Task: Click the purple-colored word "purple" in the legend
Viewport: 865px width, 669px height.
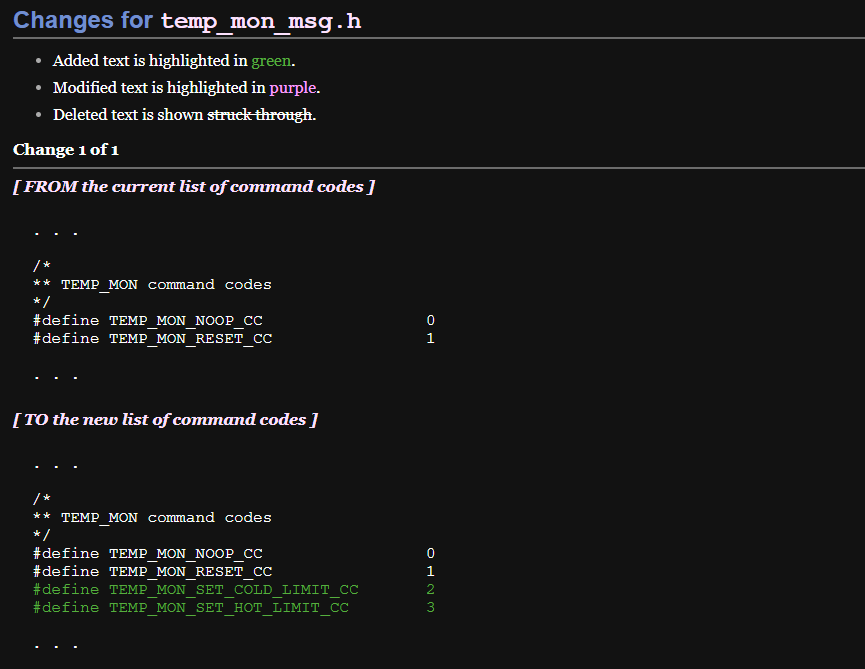Action: coord(292,88)
